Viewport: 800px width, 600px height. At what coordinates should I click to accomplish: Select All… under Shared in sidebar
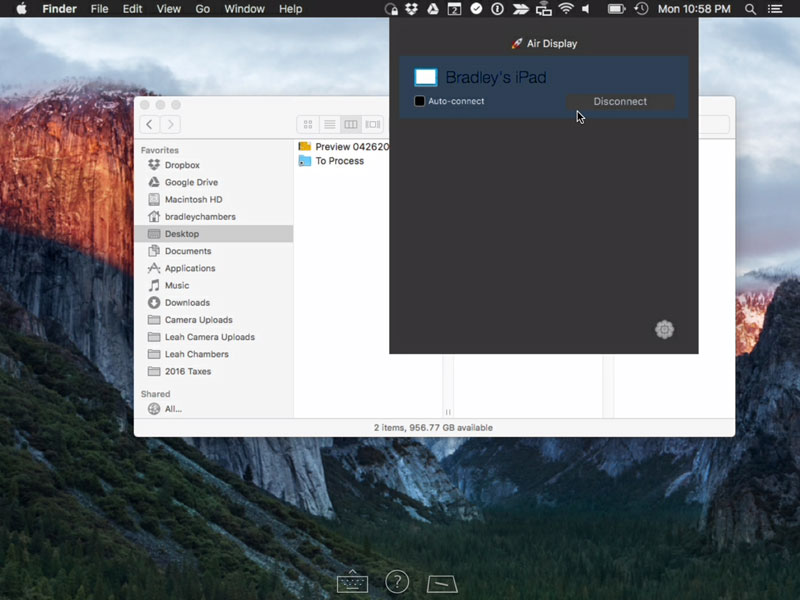click(214, 409)
